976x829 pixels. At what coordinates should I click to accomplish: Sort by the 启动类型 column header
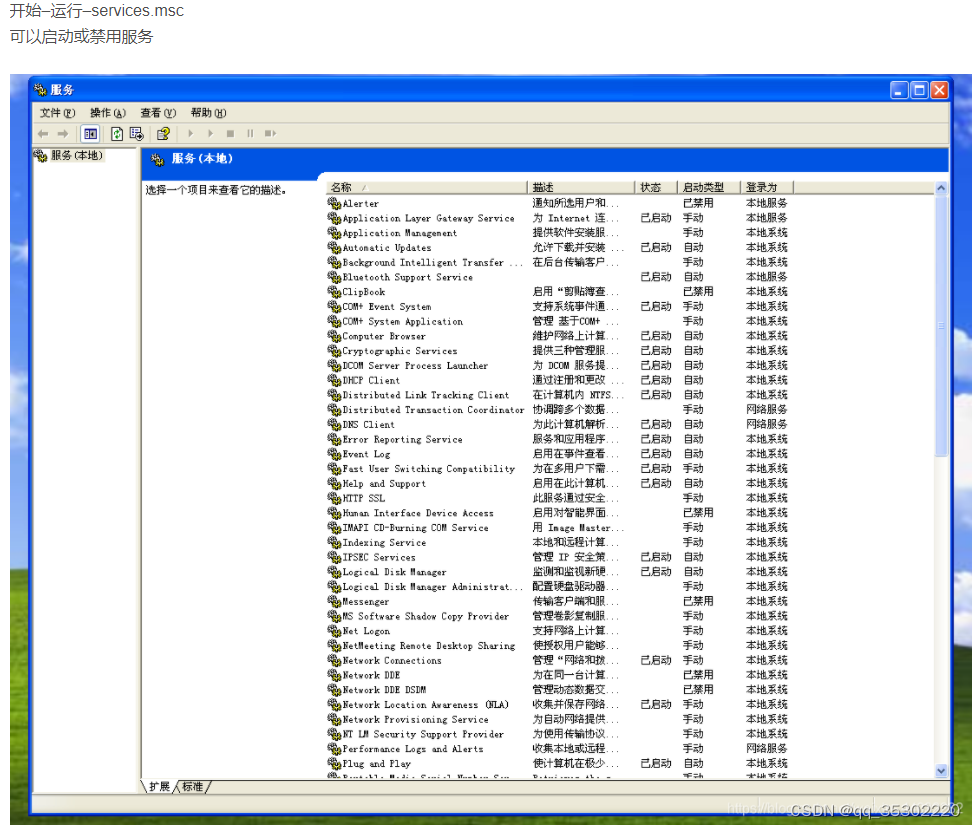(x=709, y=187)
